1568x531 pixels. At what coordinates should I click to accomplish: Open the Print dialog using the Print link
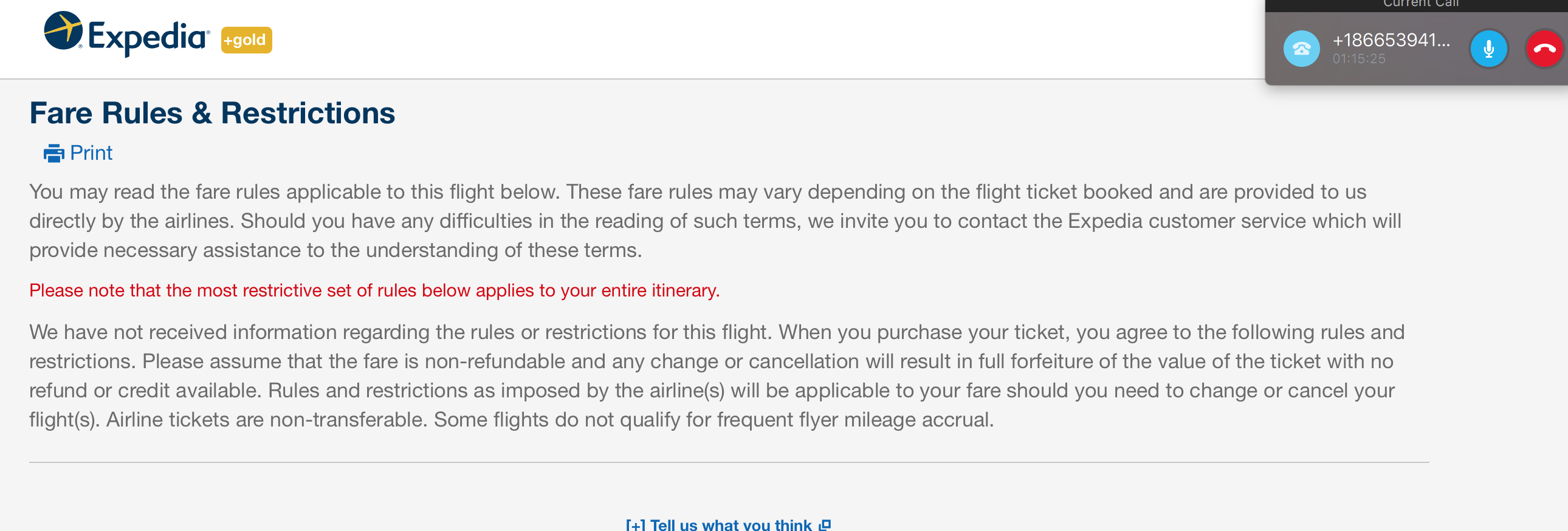pyautogui.click(x=91, y=152)
